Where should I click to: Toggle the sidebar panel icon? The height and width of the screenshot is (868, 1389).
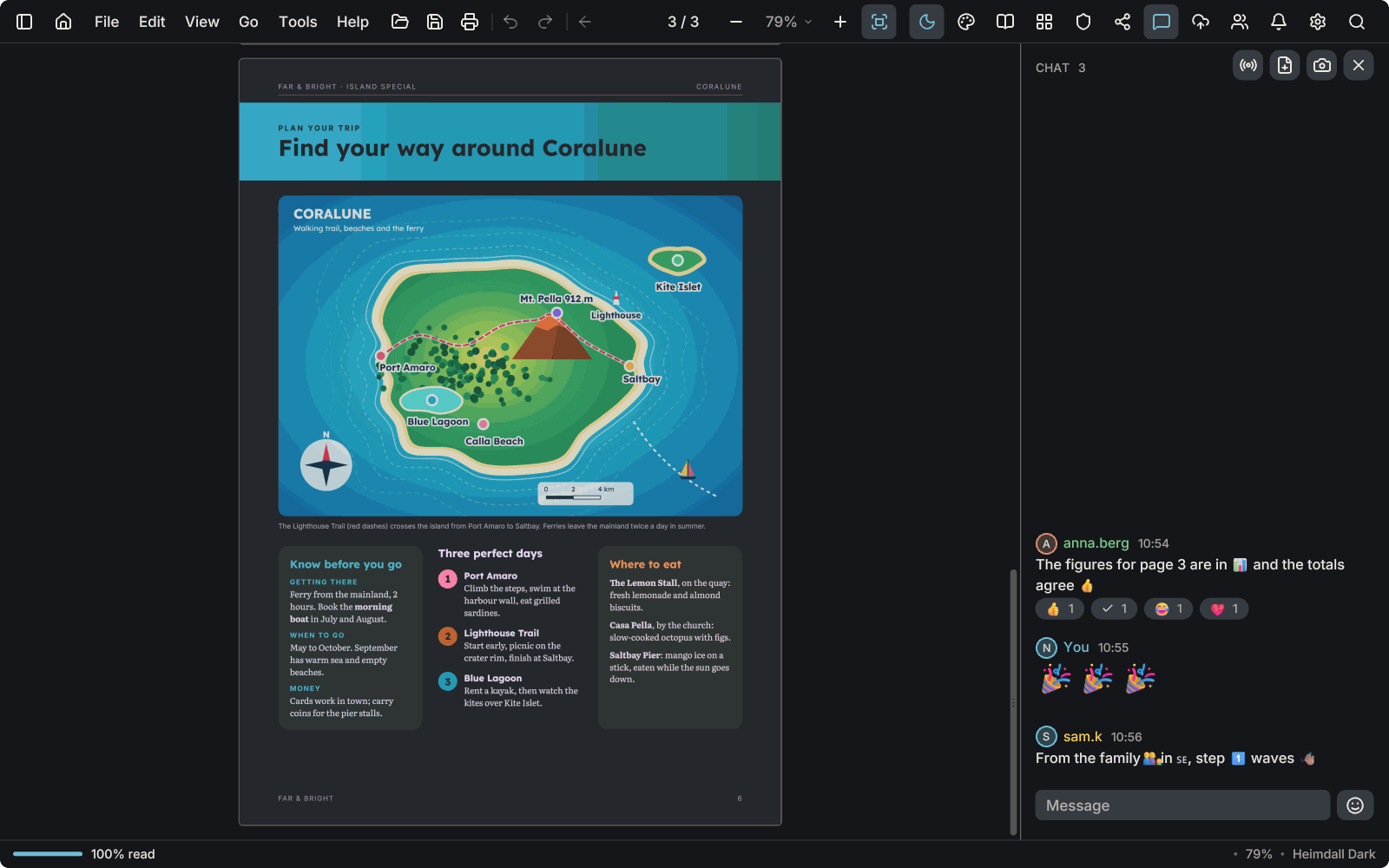(24, 22)
